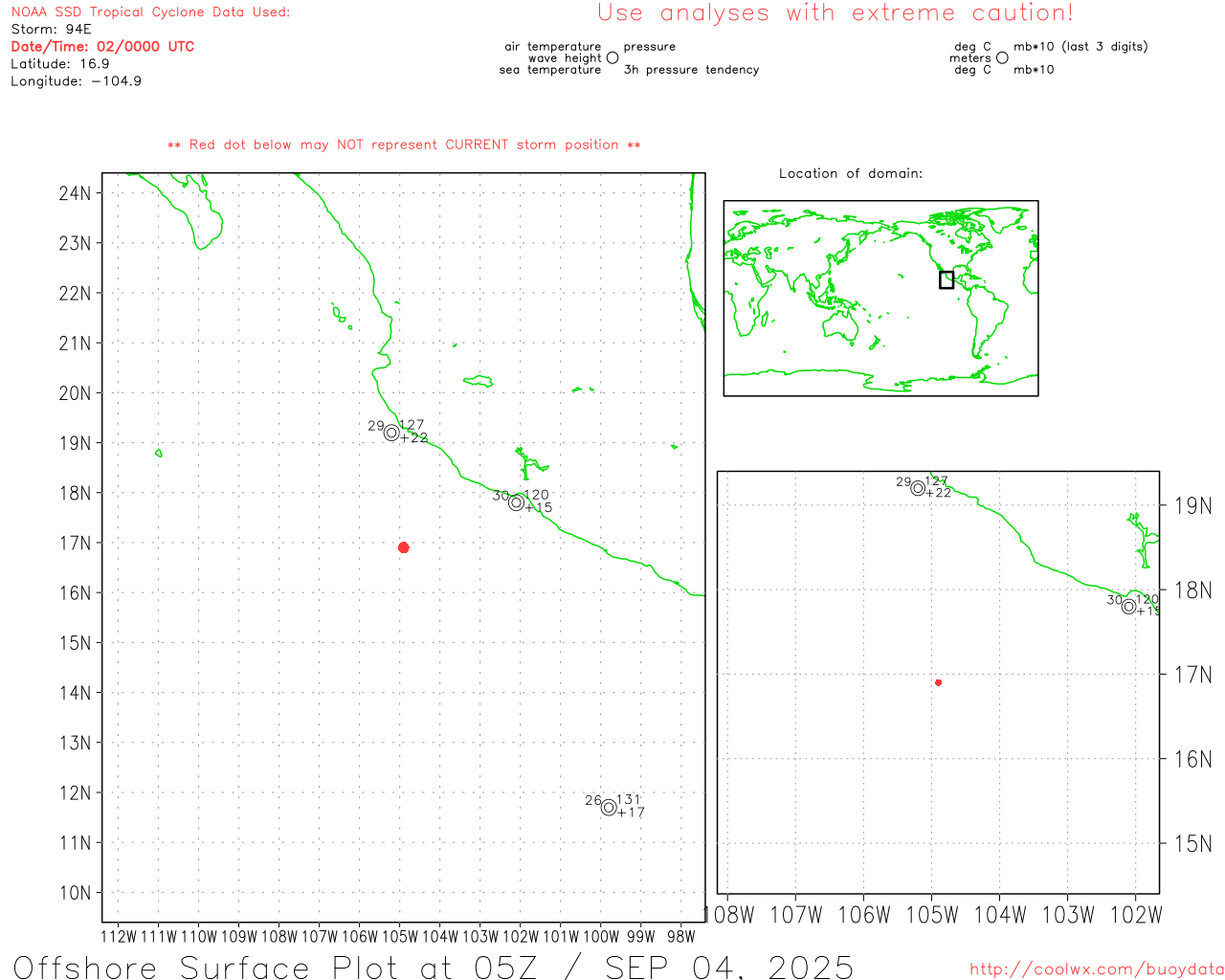Click the 'Latitude: 16.9' text

pyautogui.click(x=60, y=64)
